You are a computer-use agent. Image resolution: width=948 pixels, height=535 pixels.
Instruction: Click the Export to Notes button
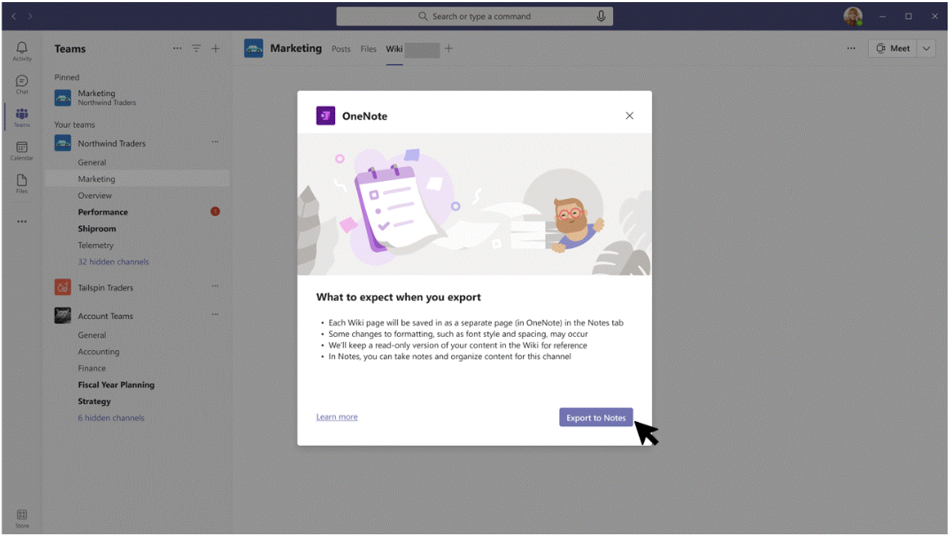(596, 418)
